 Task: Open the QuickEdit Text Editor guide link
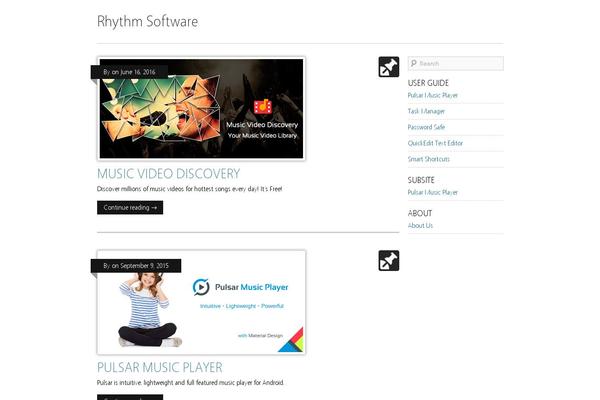435,143
